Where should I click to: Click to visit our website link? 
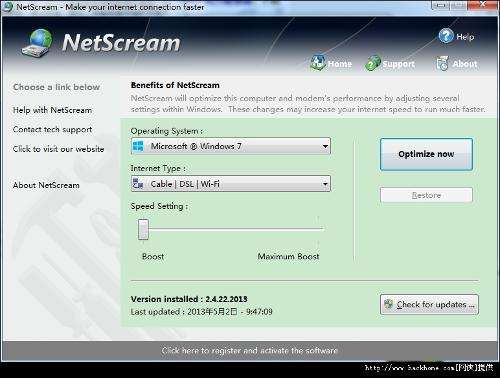pyautogui.click(x=58, y=149)
